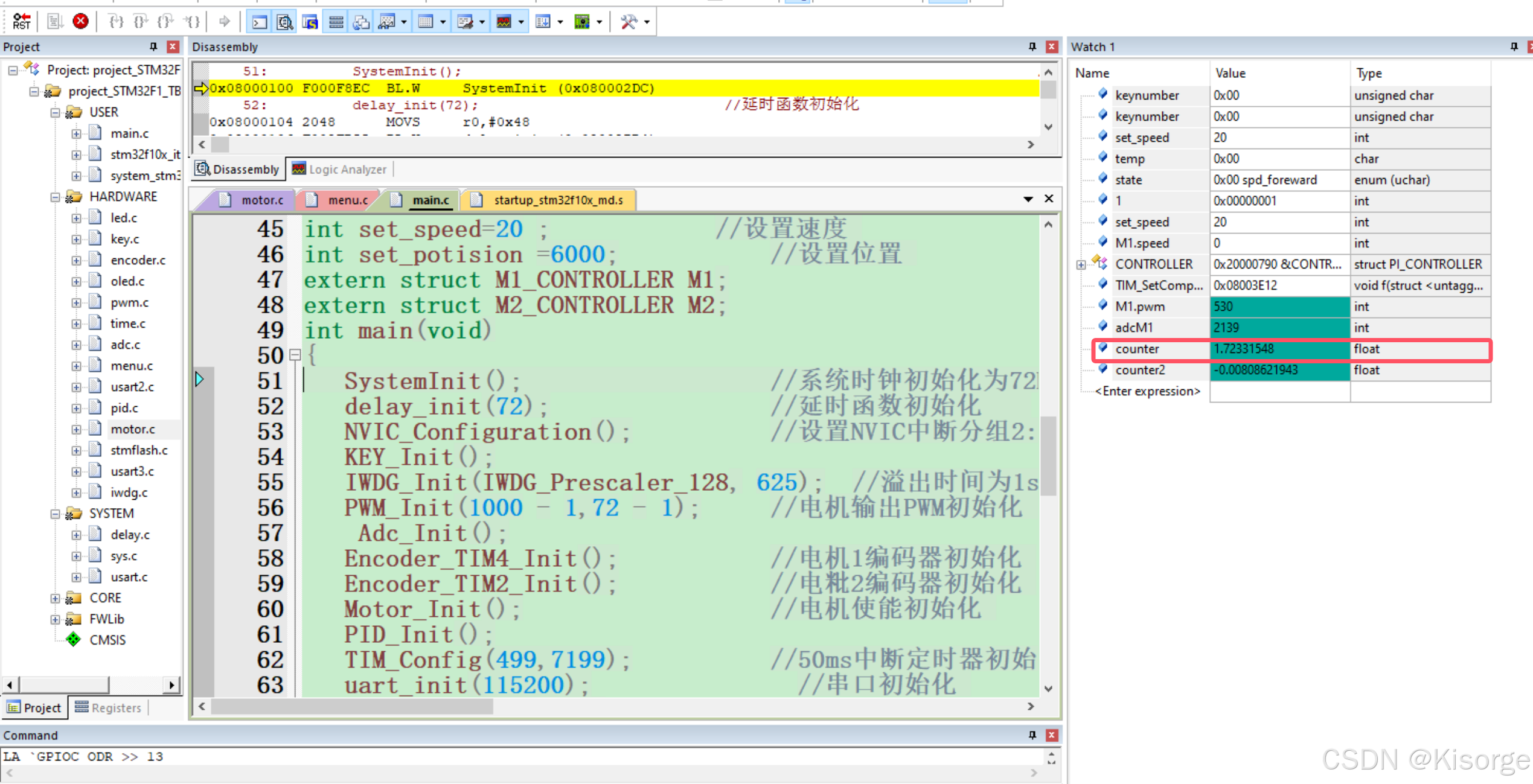Select main.c in the USER folder
This screenshot has height=784, width=1533.
pyautogui.click(x=129, y=133)
